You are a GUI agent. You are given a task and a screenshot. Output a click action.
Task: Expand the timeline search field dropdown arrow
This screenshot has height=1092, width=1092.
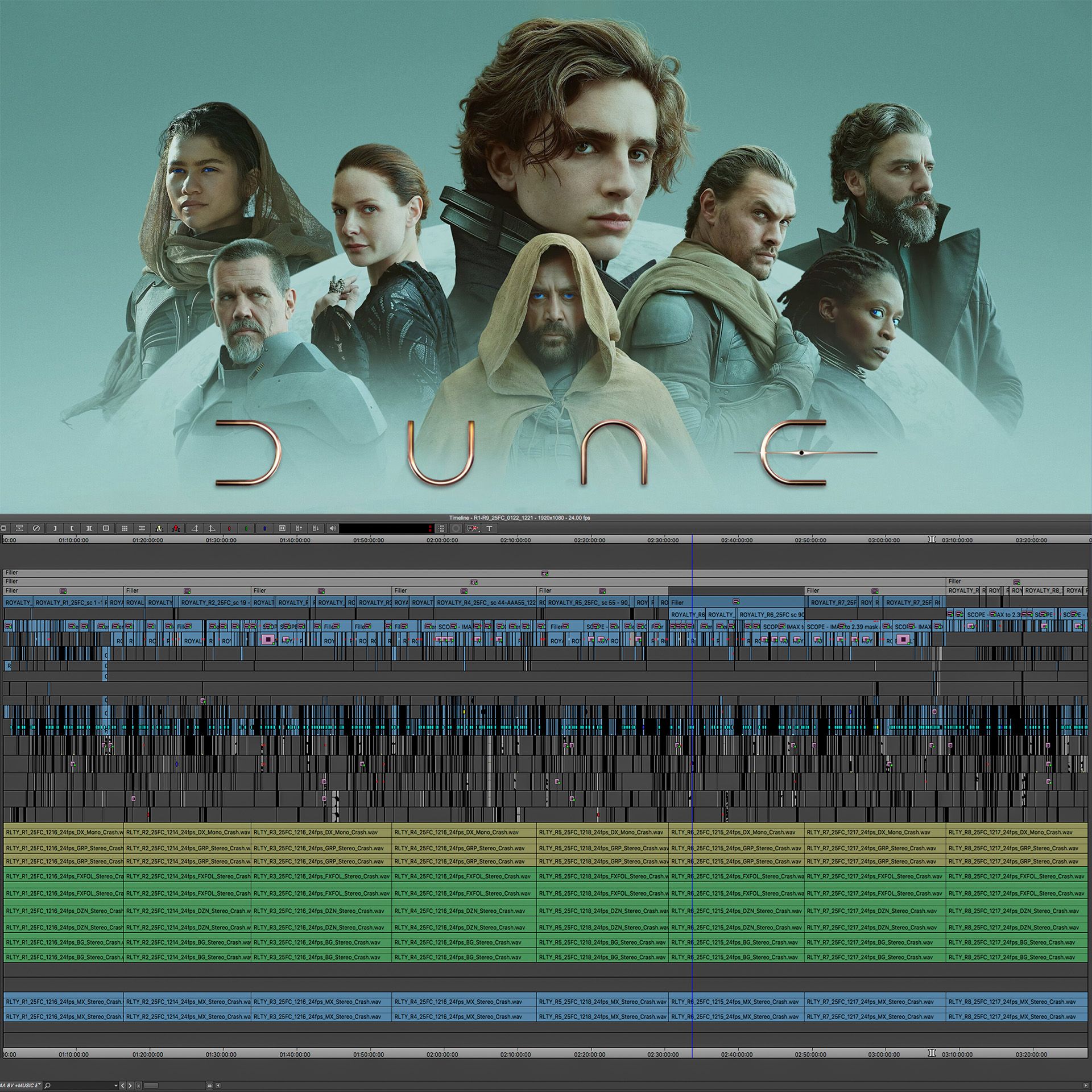(x=116, y=1085)
